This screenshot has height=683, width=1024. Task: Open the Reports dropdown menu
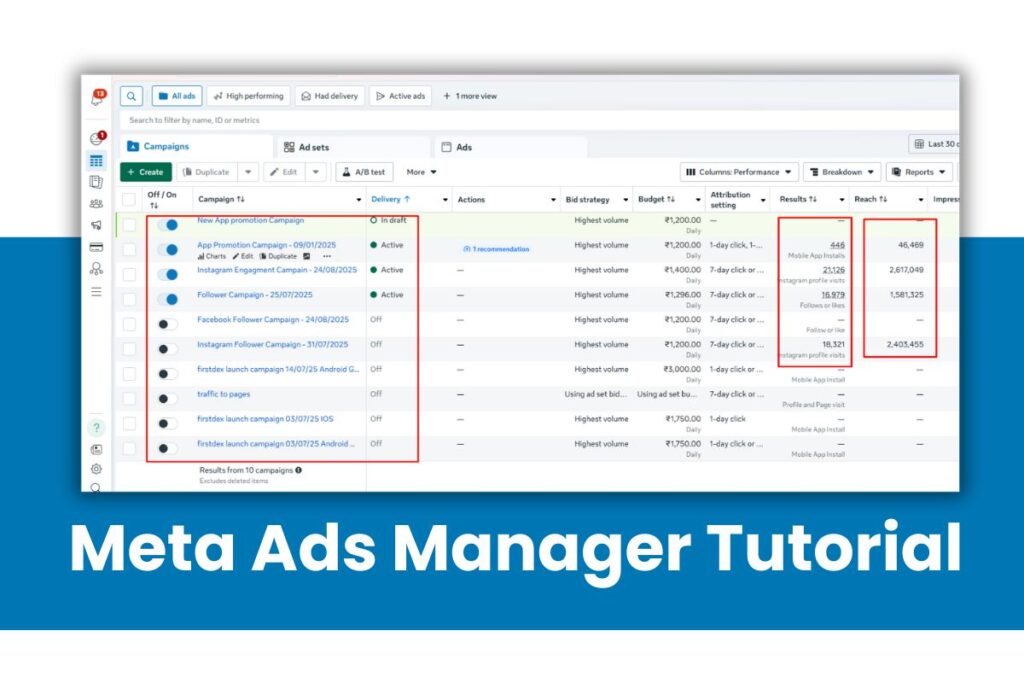(x=918, y=172)
